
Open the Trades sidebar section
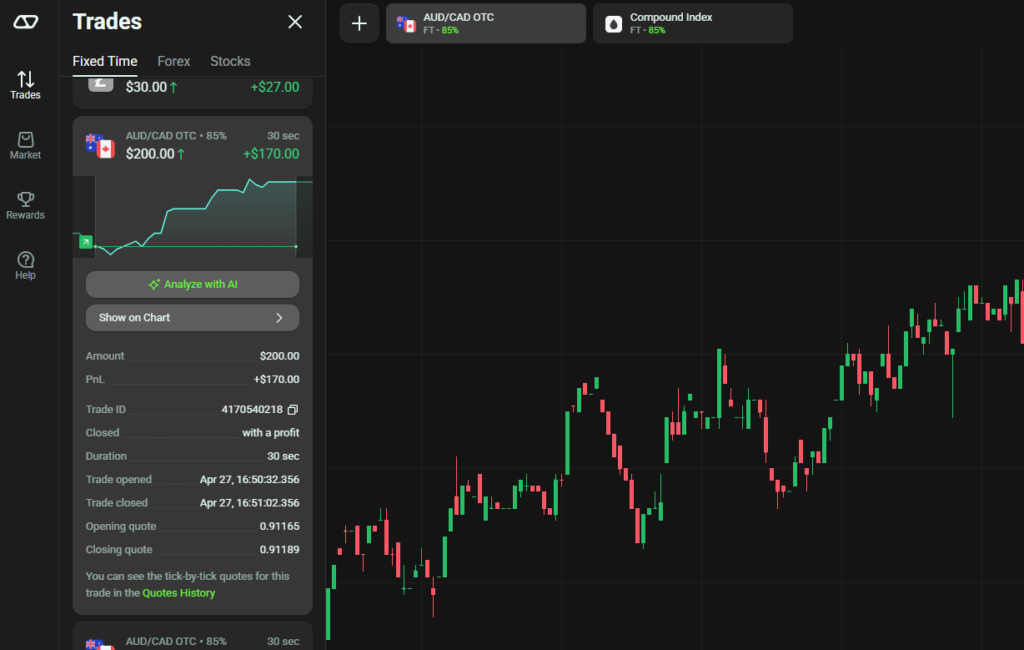click(x=25, y=85)
